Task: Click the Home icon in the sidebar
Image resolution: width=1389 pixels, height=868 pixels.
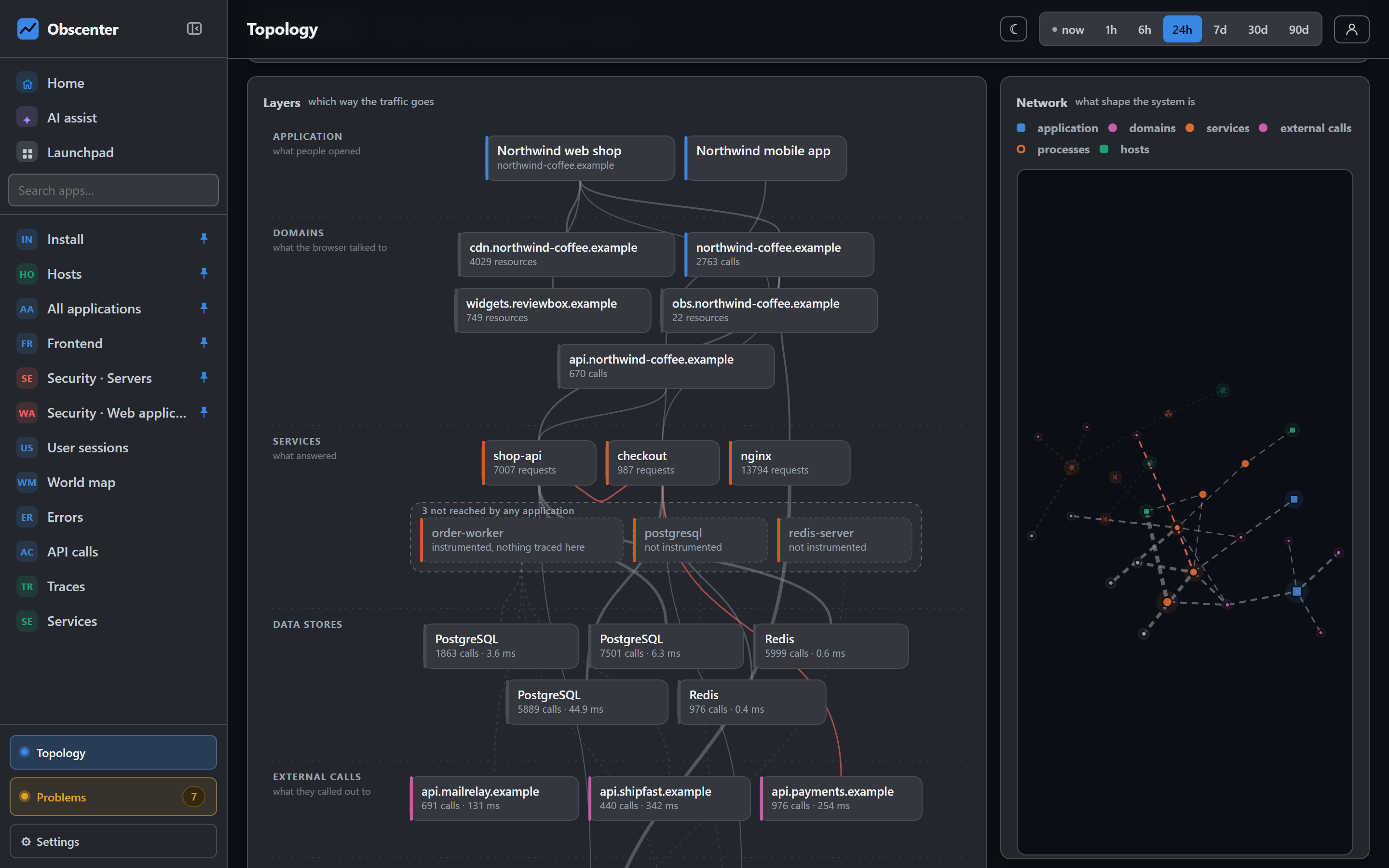Action: (27, 83)
